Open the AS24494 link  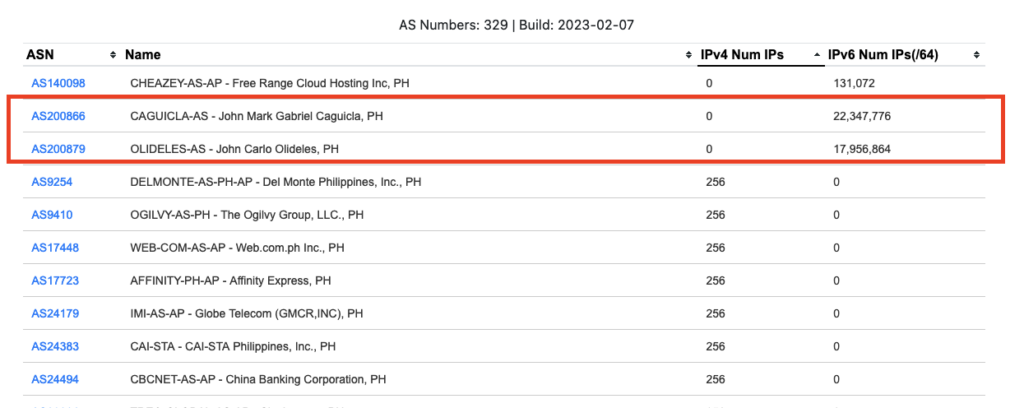[55, 380]
